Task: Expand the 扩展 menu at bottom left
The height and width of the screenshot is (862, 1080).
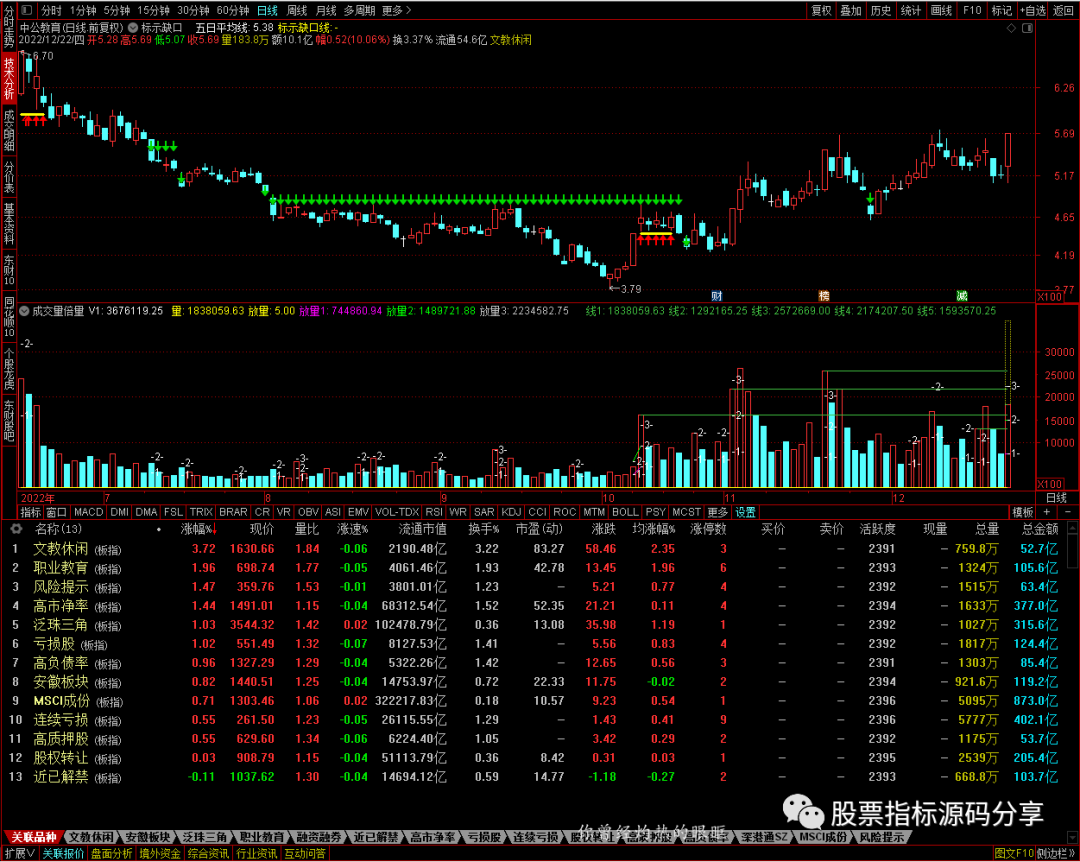Action: coord(19,854)
